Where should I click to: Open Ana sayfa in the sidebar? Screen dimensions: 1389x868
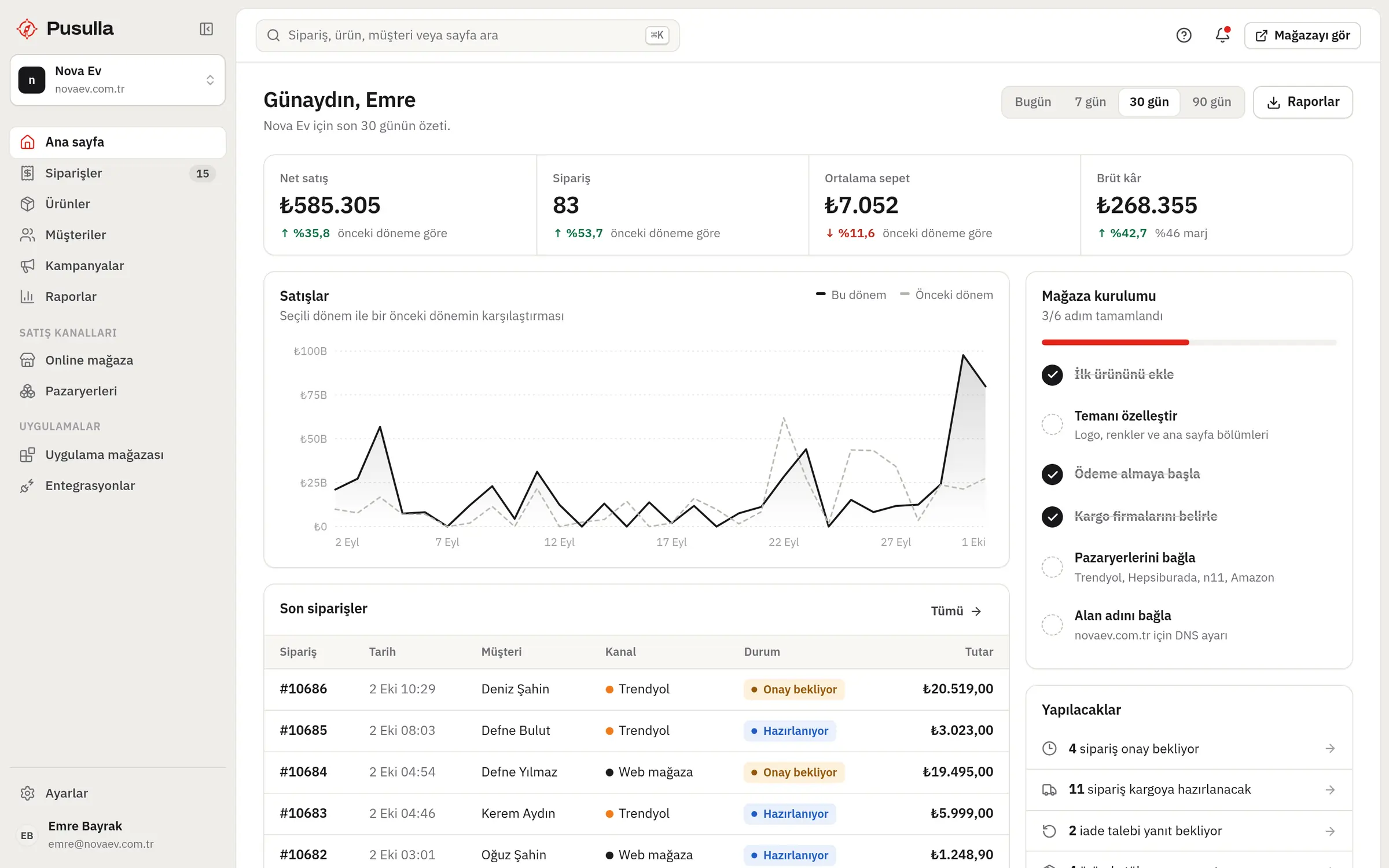117,142
